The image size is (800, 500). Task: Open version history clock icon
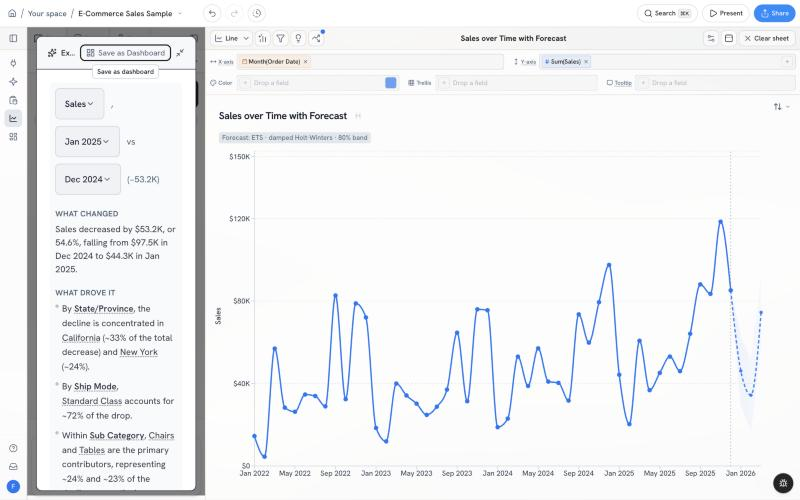pyautogui.click(x=257, y=13)
